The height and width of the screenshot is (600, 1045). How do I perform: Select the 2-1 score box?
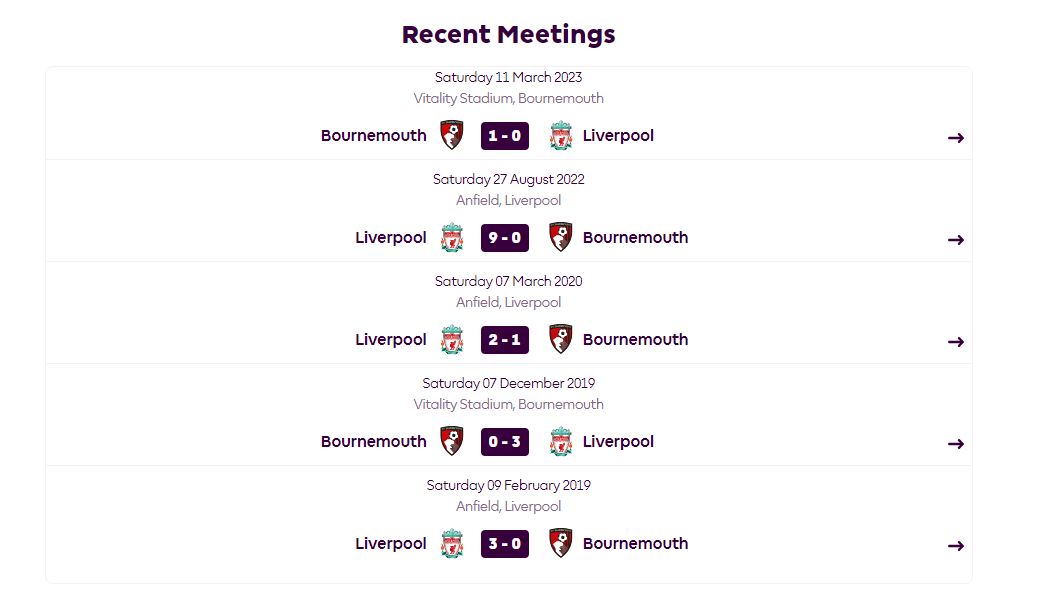pos(505,340)
